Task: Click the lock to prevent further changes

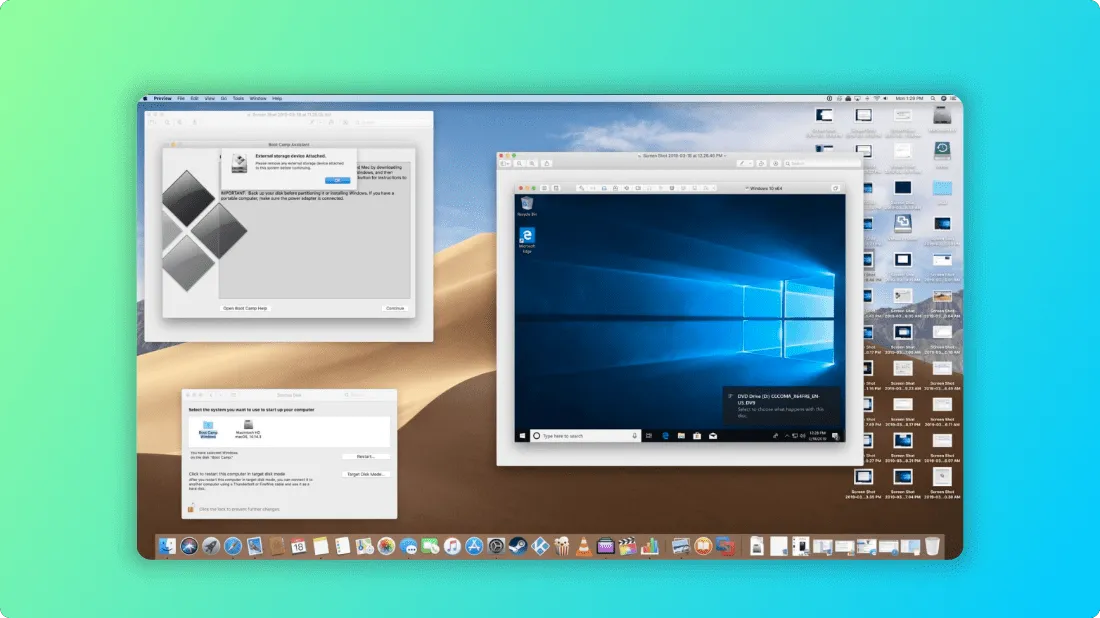Action: pyautogui.click(x=191, y=509)
